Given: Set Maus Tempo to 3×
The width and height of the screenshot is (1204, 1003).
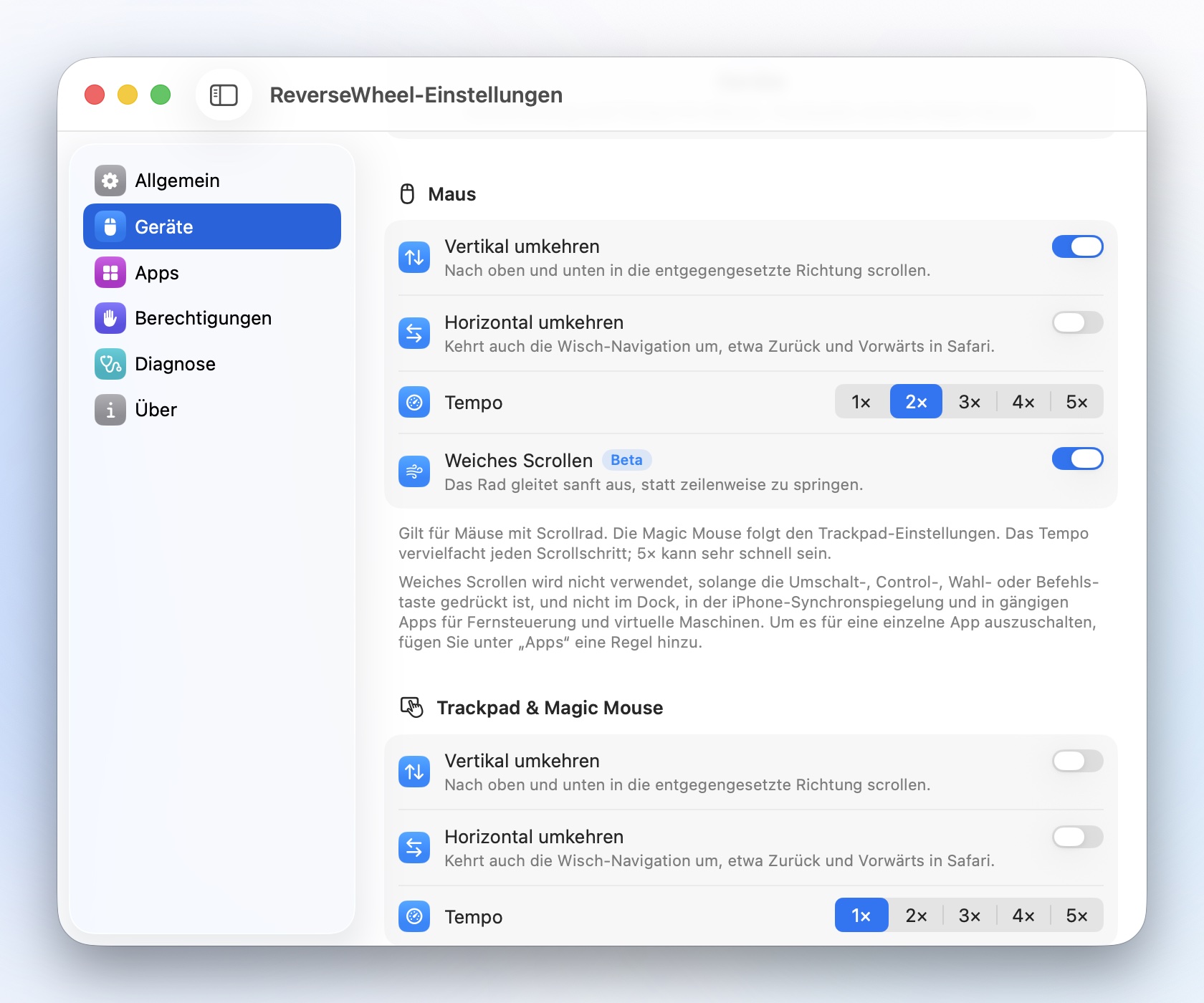Looking at the screenshot, I should click(970, 402).
